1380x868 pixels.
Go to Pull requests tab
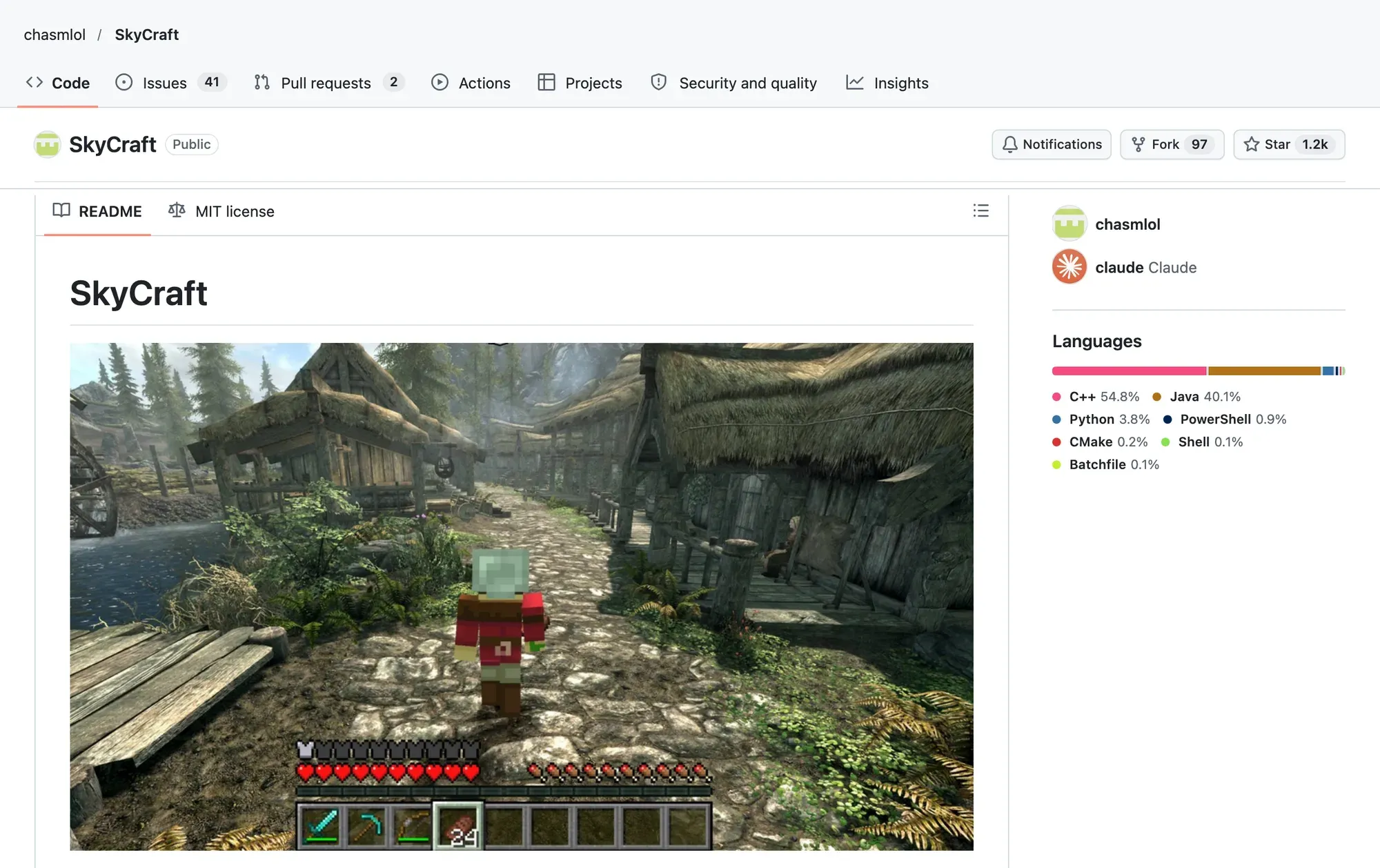coord(329,83)
